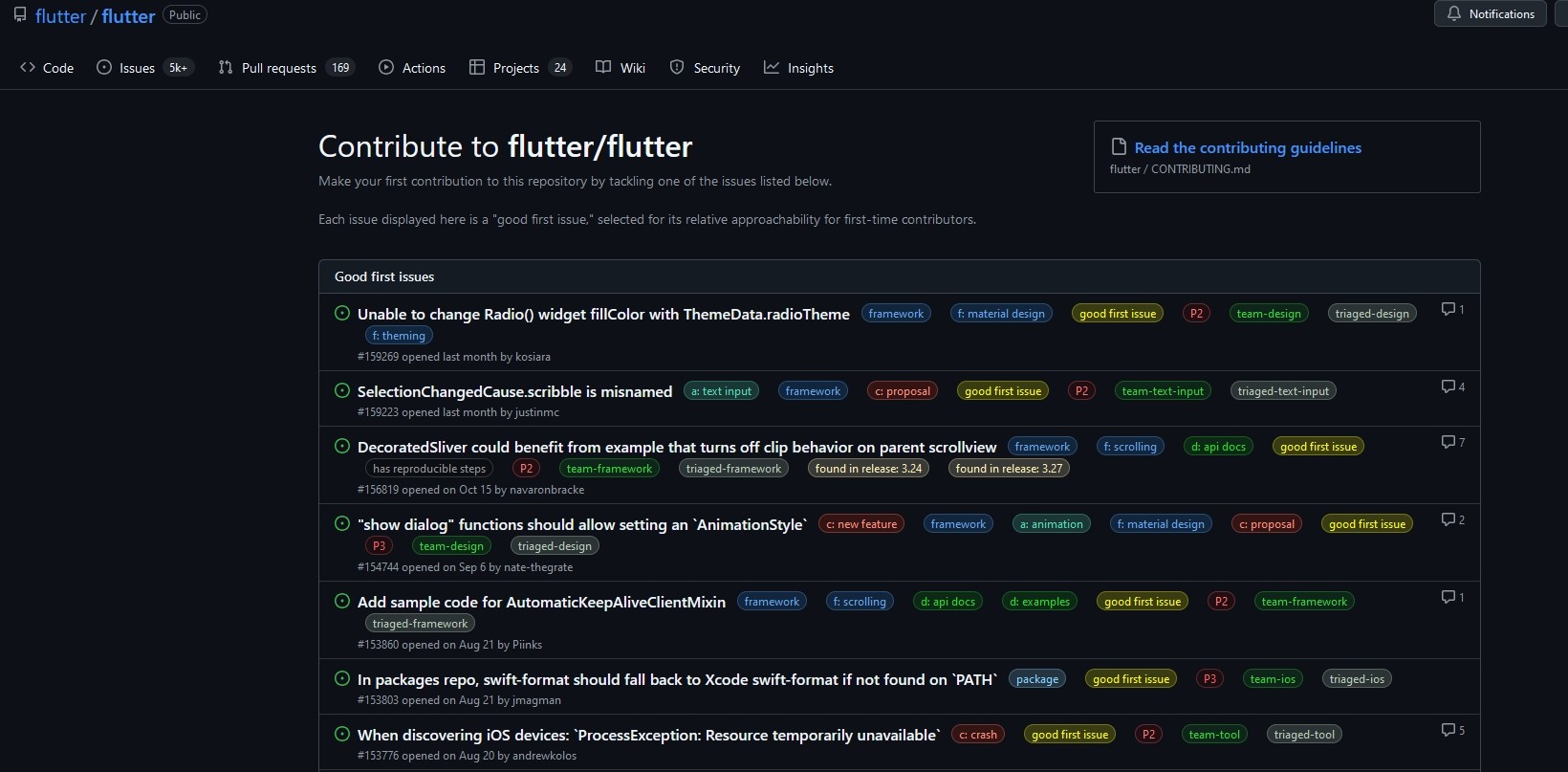Click comment icon on DecoratedSliver issue
The height and width of the screenshot is (772, 1568).
(x=1448, y=442)
